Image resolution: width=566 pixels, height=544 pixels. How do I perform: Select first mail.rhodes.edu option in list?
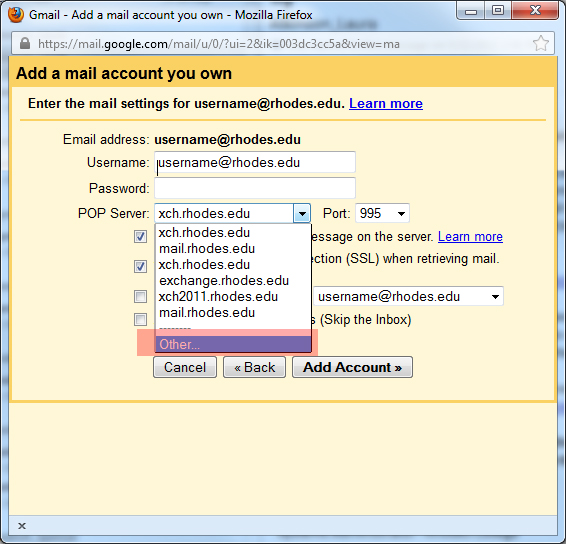point(233,248)
